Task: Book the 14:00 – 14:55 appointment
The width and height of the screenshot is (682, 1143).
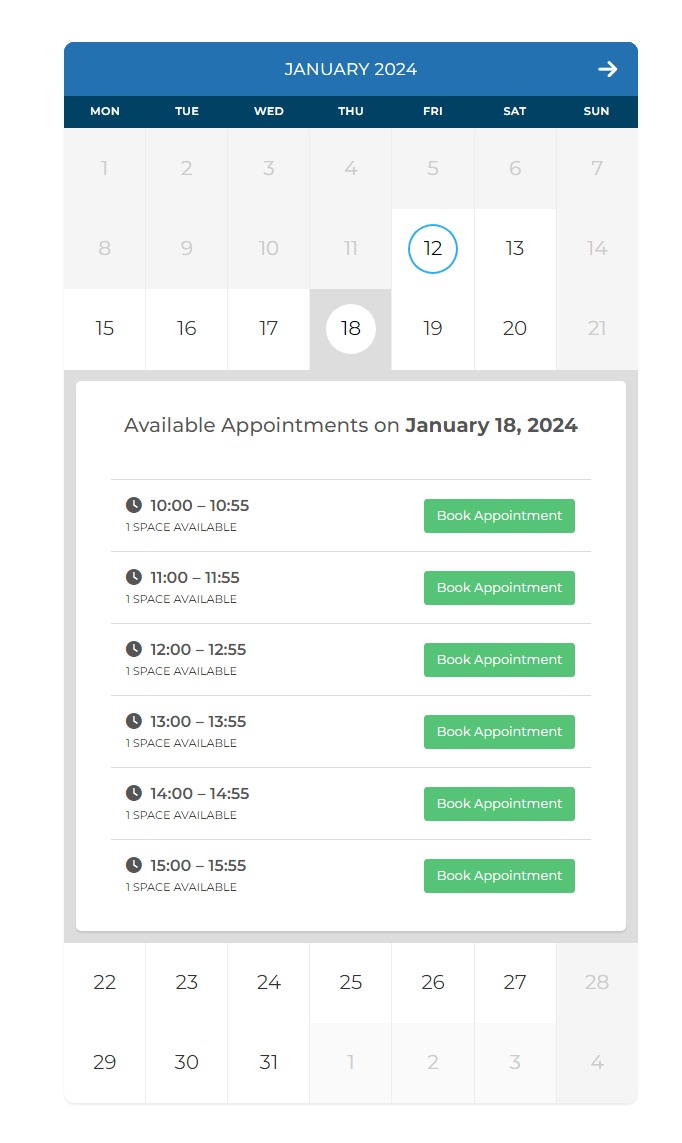Action: pyautogui.click(x=499, y=804)
